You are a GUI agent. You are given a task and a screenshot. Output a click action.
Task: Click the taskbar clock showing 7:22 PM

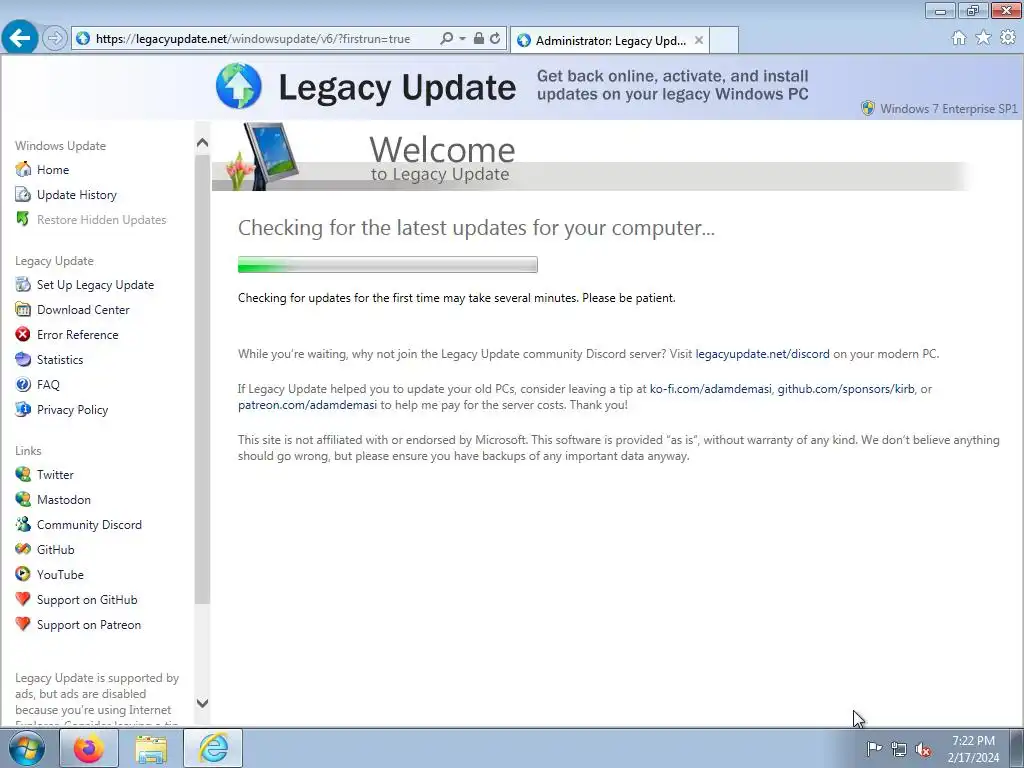pyautogui.click(x=974, y=749)
